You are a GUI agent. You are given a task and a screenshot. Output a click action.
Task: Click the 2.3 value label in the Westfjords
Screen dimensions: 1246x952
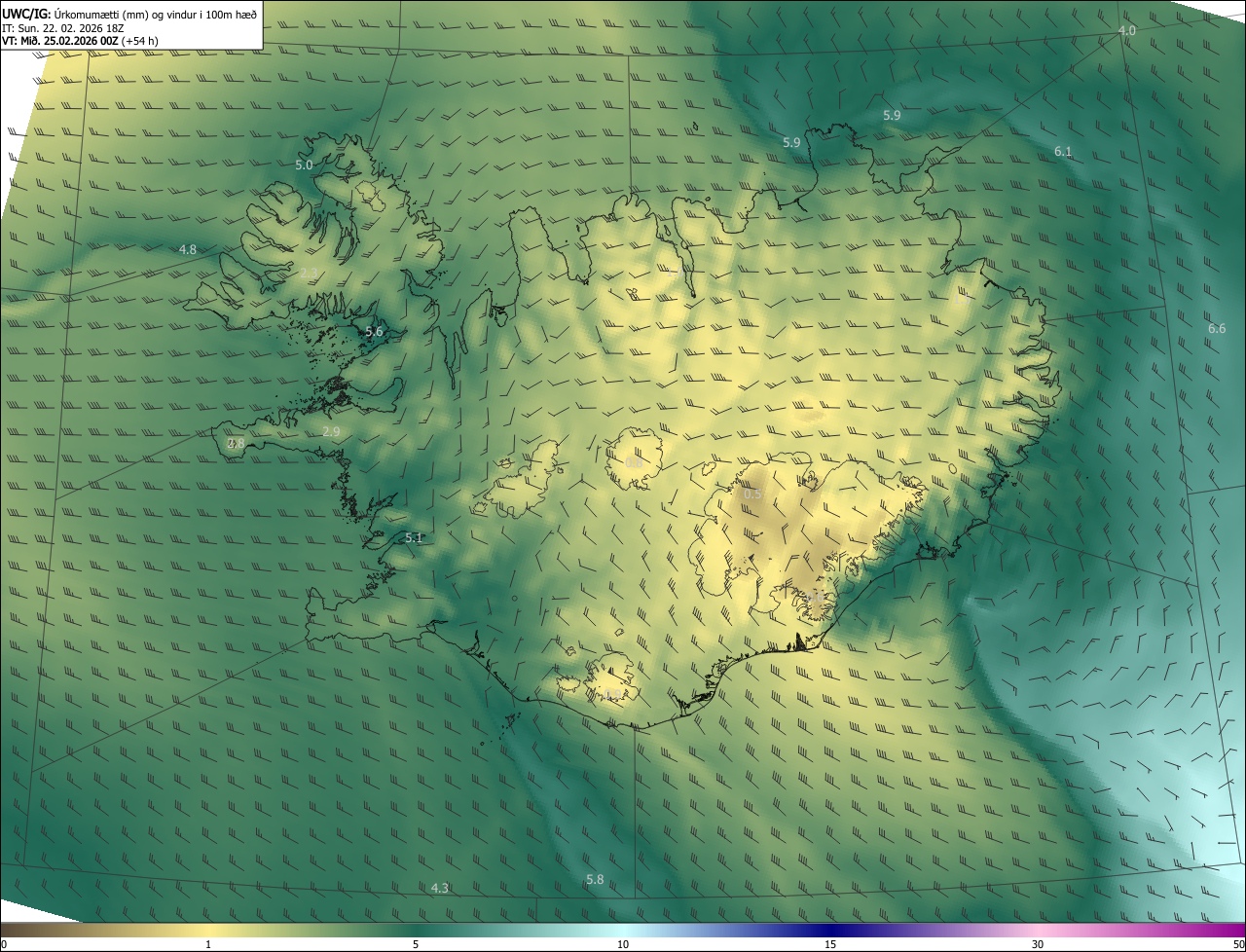pos(309,273)
